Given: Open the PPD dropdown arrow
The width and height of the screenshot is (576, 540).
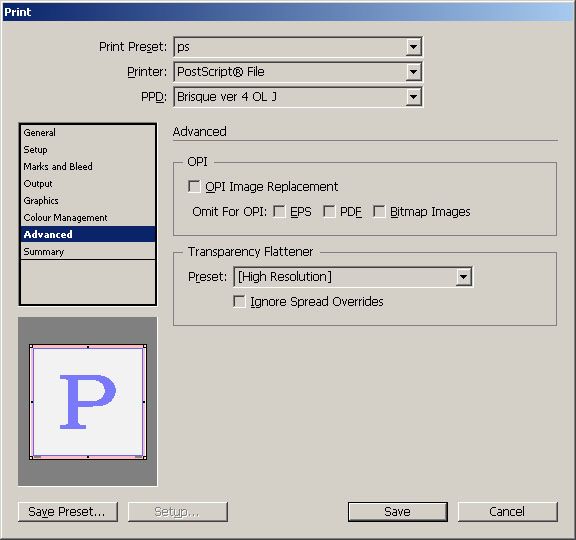Looking at the screenshot, I should (x=413, y=97).
